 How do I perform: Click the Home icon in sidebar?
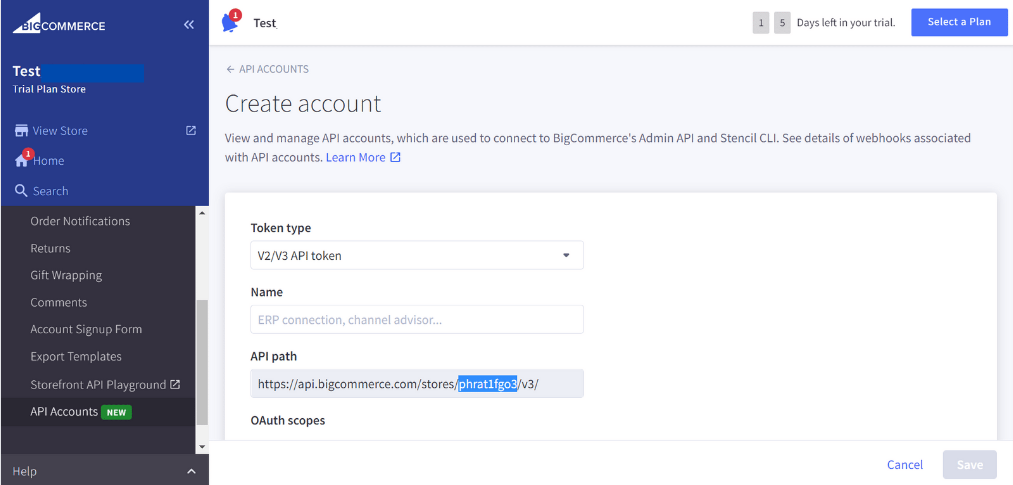[x=21, y=161]
